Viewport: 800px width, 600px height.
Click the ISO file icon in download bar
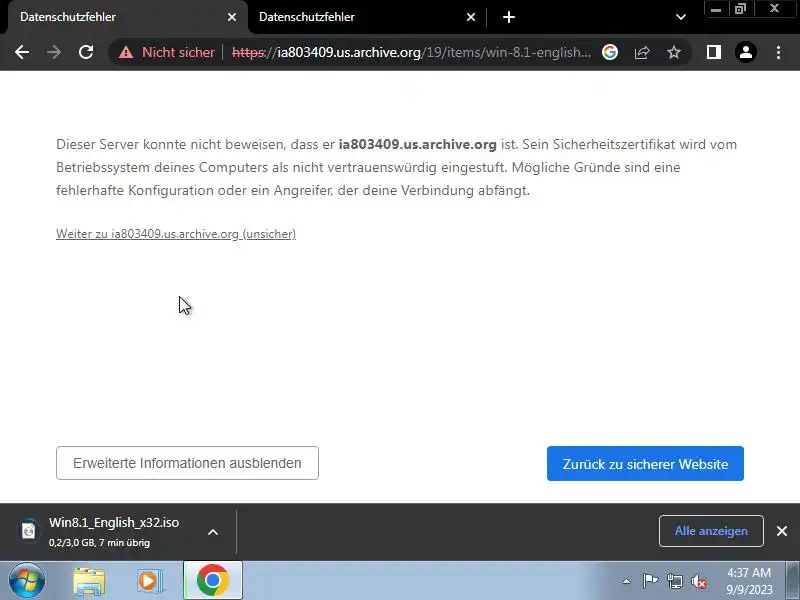[29, 531]
